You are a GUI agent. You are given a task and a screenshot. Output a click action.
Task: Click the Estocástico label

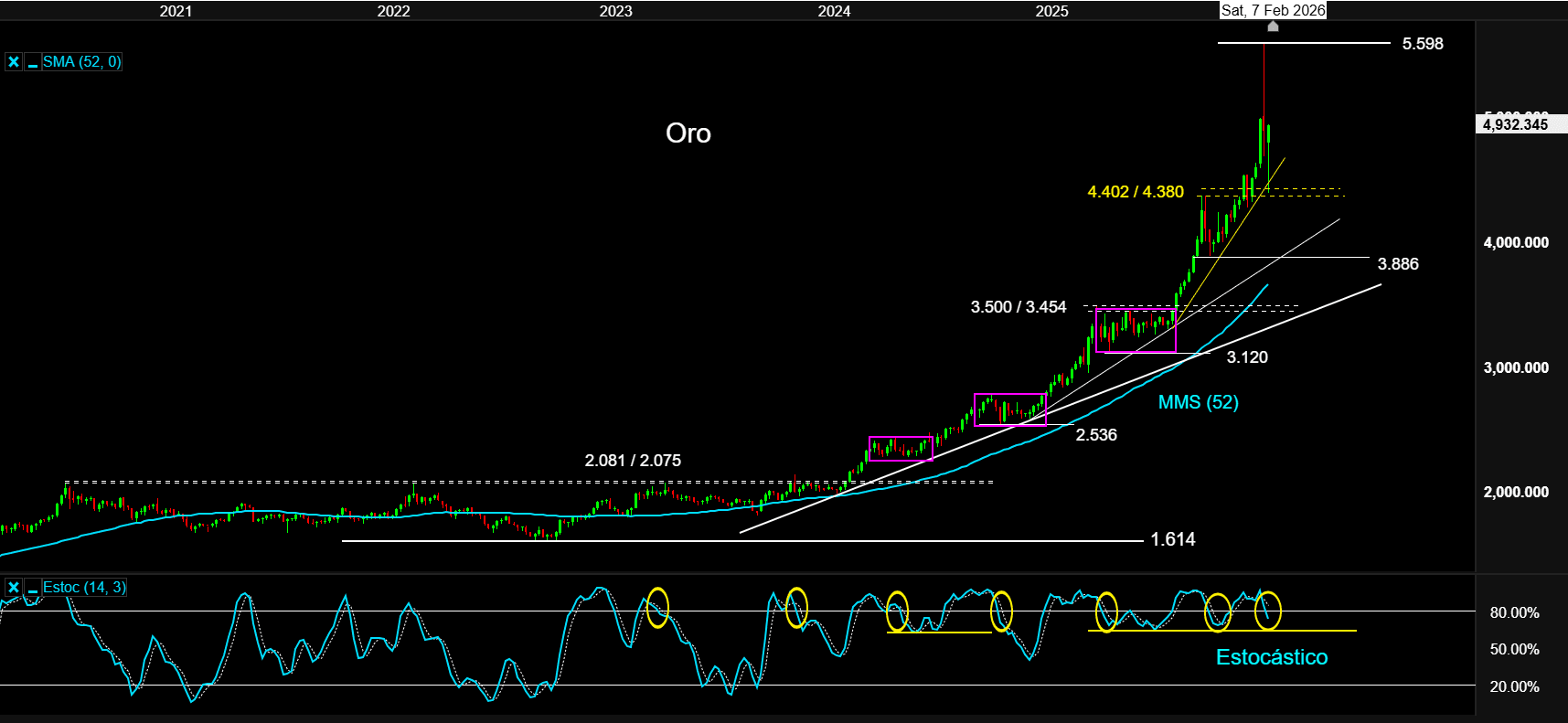[1272, 657]
